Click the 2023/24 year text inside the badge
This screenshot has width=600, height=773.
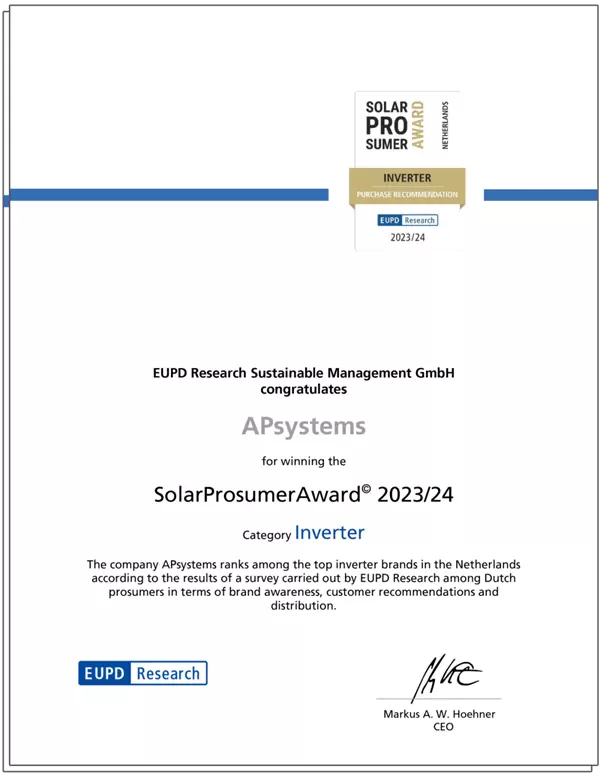[x=407, y=238]
